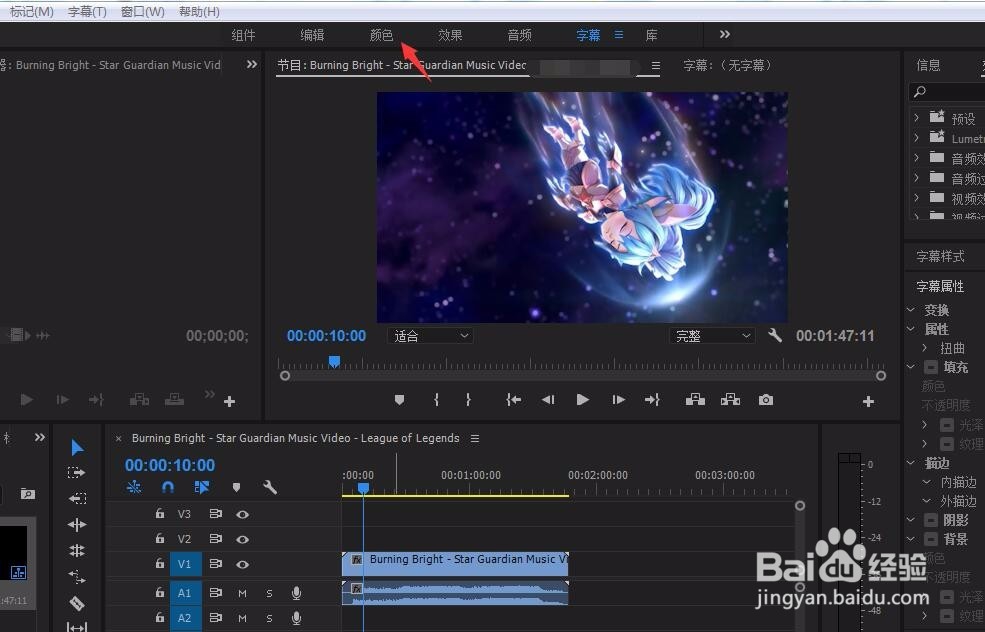Mute track A2
The image size is (985, 632).
242,618
